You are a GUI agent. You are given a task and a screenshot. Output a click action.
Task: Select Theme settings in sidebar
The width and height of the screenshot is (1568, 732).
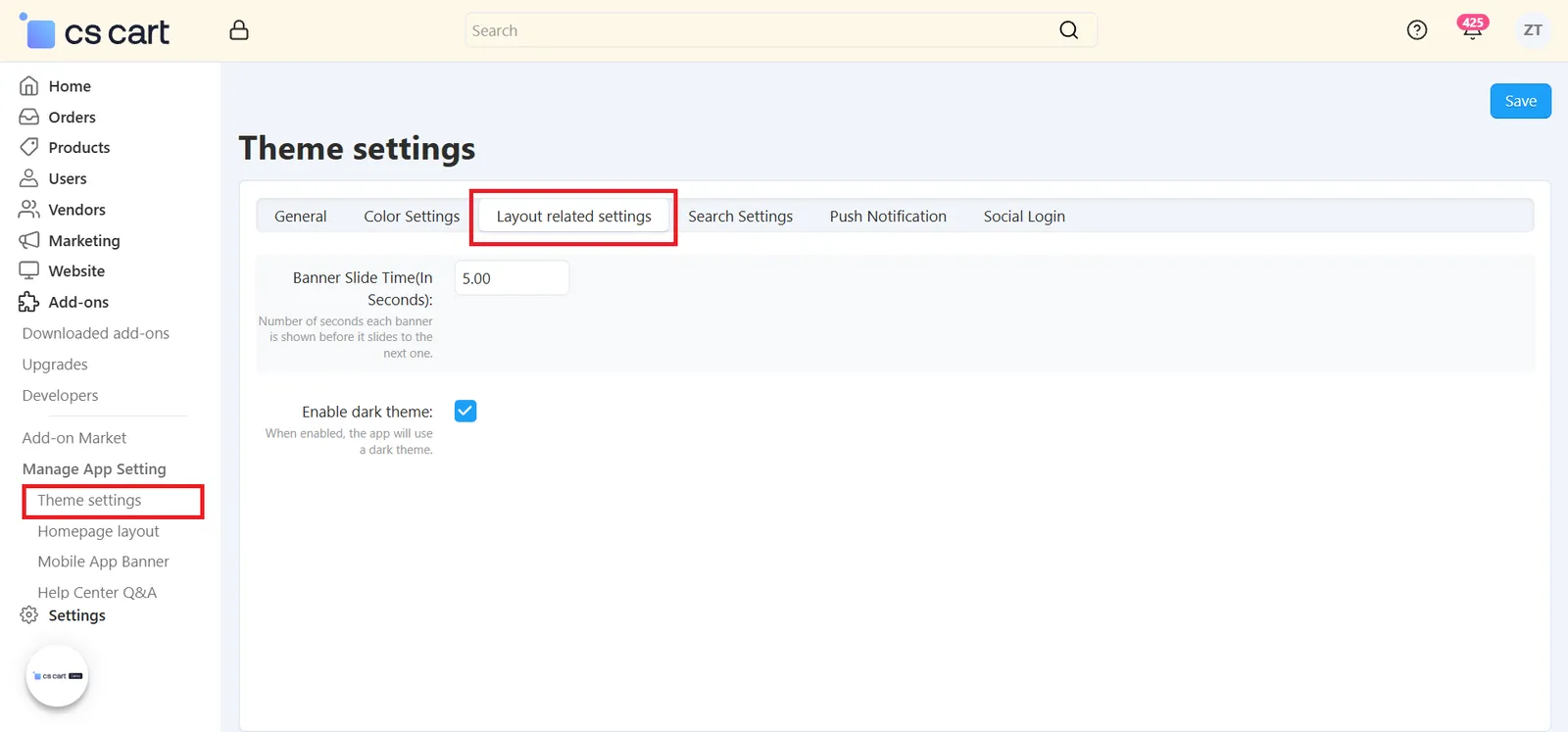coord(89,501)
